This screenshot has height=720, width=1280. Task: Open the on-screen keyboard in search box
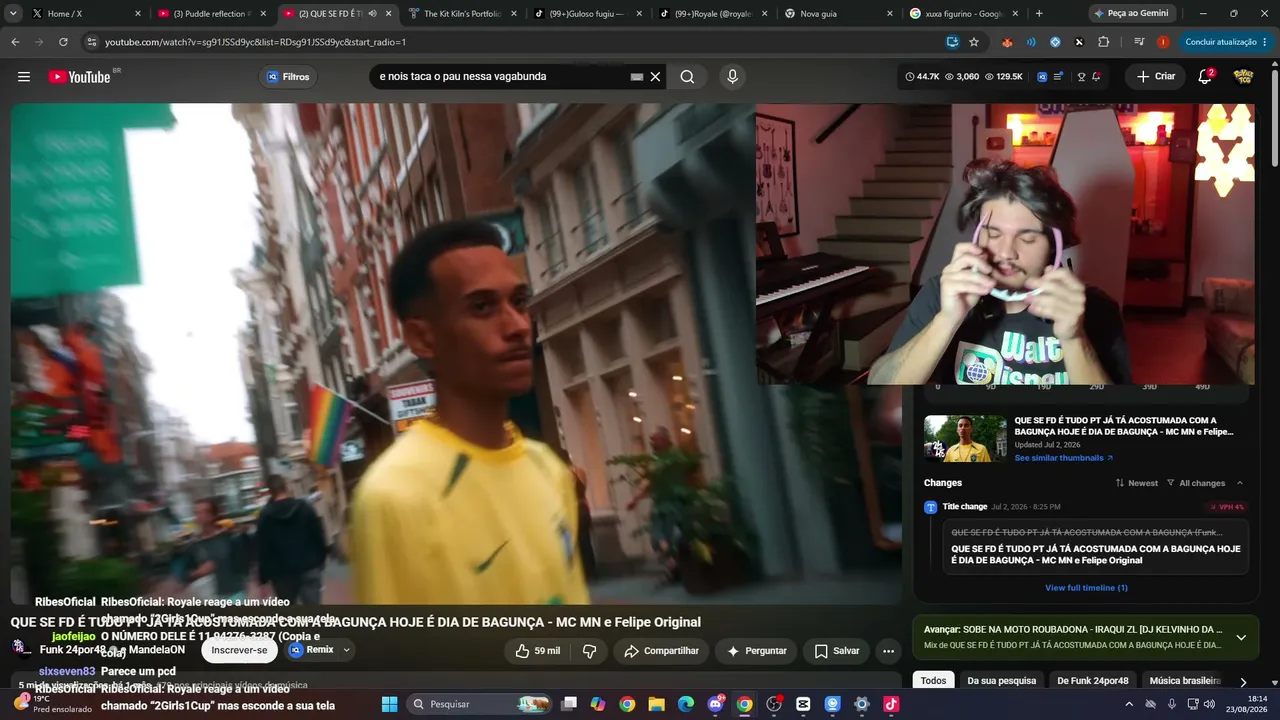coord(637,77)
